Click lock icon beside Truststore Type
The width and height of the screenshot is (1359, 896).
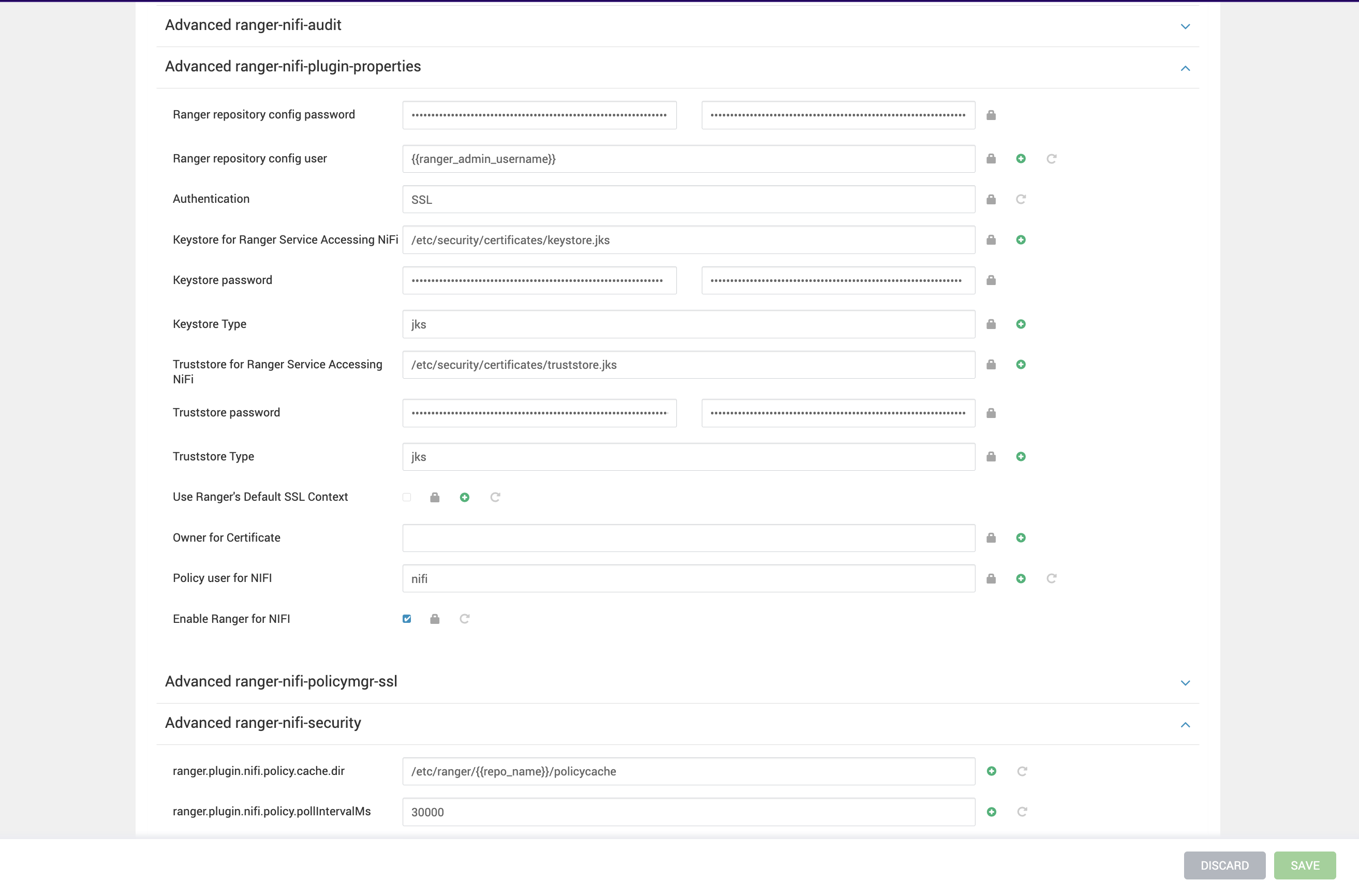pyautogui.click(x=991, y=457)
